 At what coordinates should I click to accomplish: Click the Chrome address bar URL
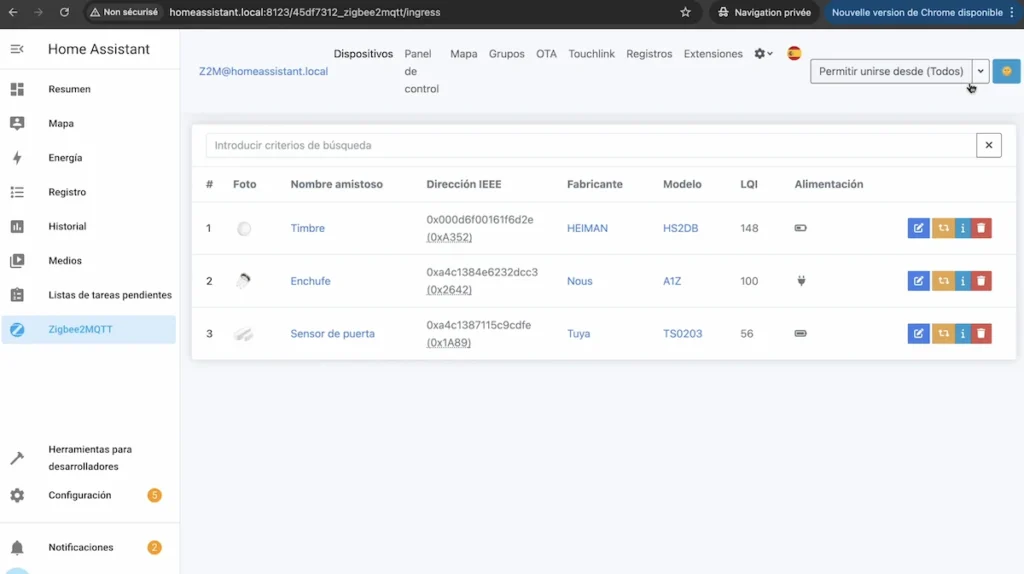[x=304, y=12]
